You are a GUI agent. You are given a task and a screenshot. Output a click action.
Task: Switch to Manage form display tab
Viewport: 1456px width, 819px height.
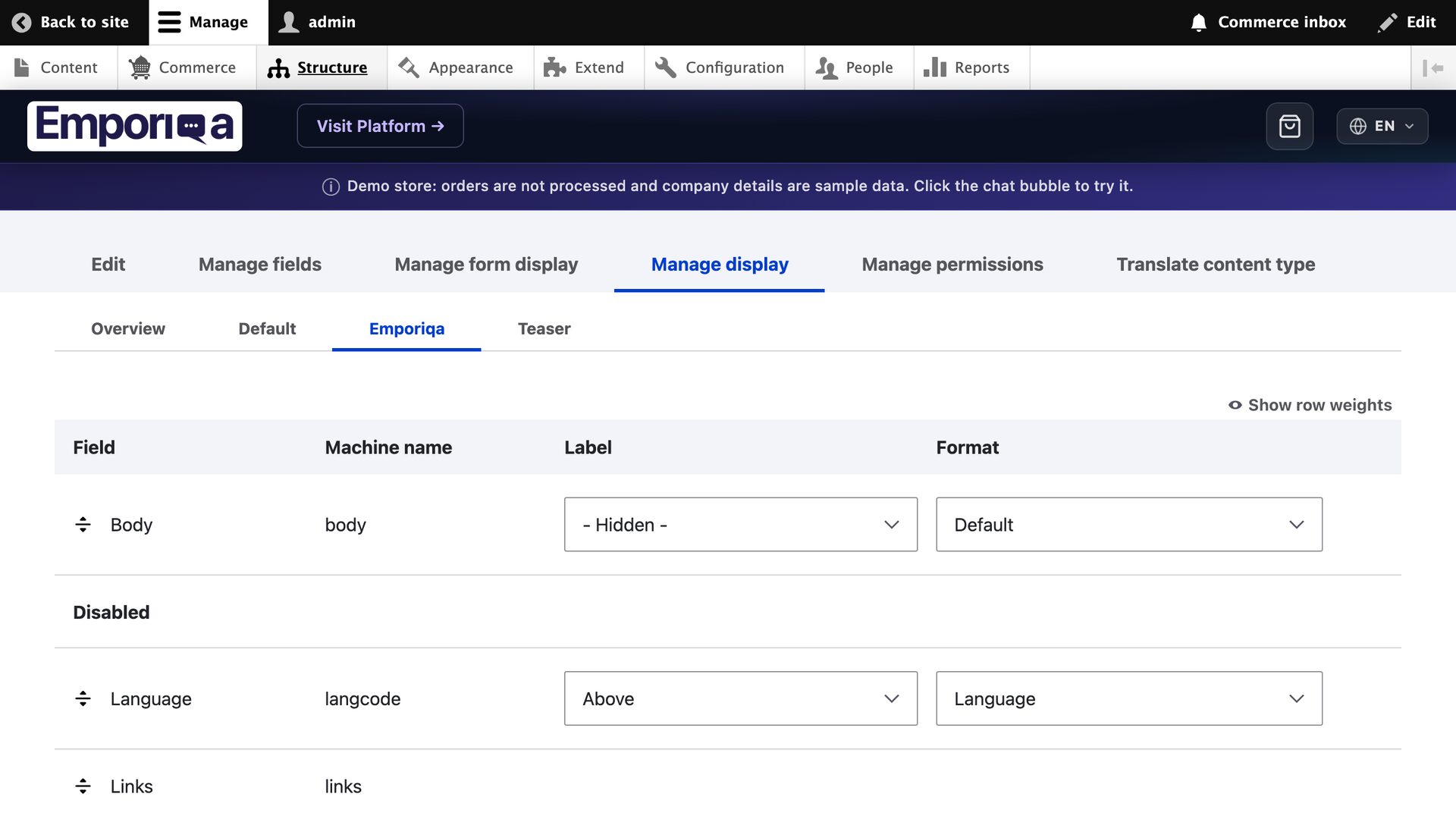coord(486,264)
